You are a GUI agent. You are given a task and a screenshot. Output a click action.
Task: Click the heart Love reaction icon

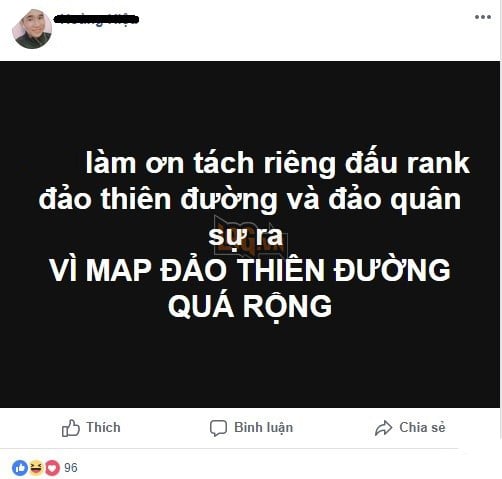52,468
